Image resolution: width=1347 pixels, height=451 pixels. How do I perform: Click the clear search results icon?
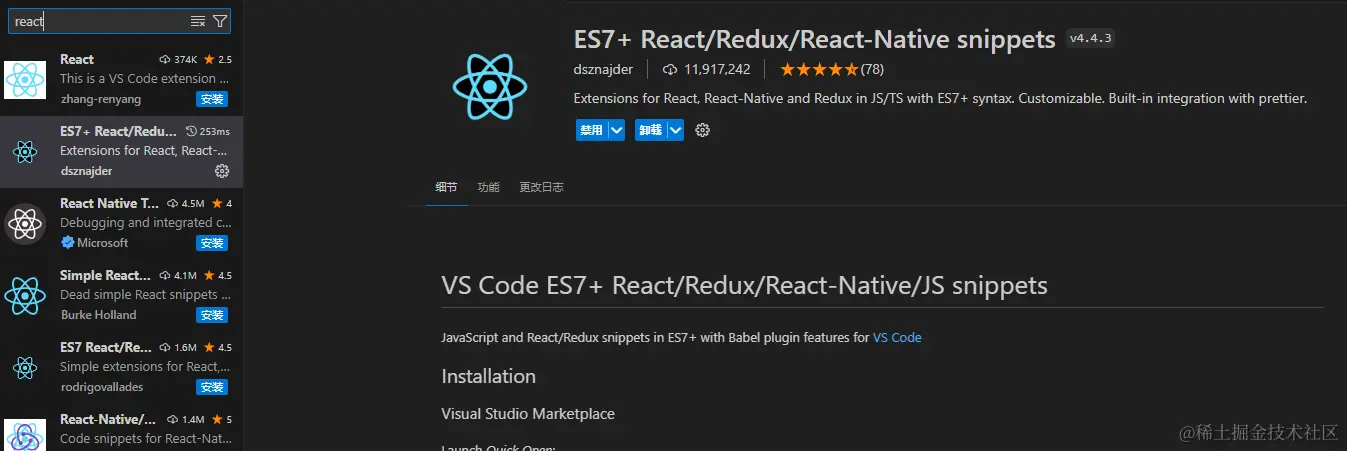click(x=198, y=21)
